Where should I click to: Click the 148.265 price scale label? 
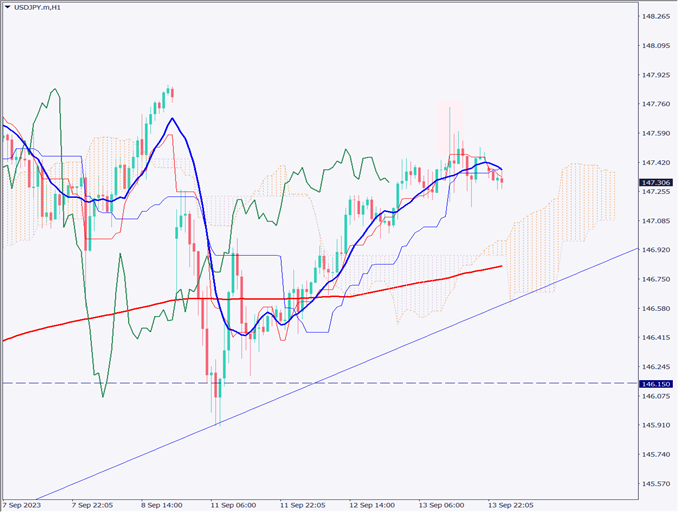(655, 17)
